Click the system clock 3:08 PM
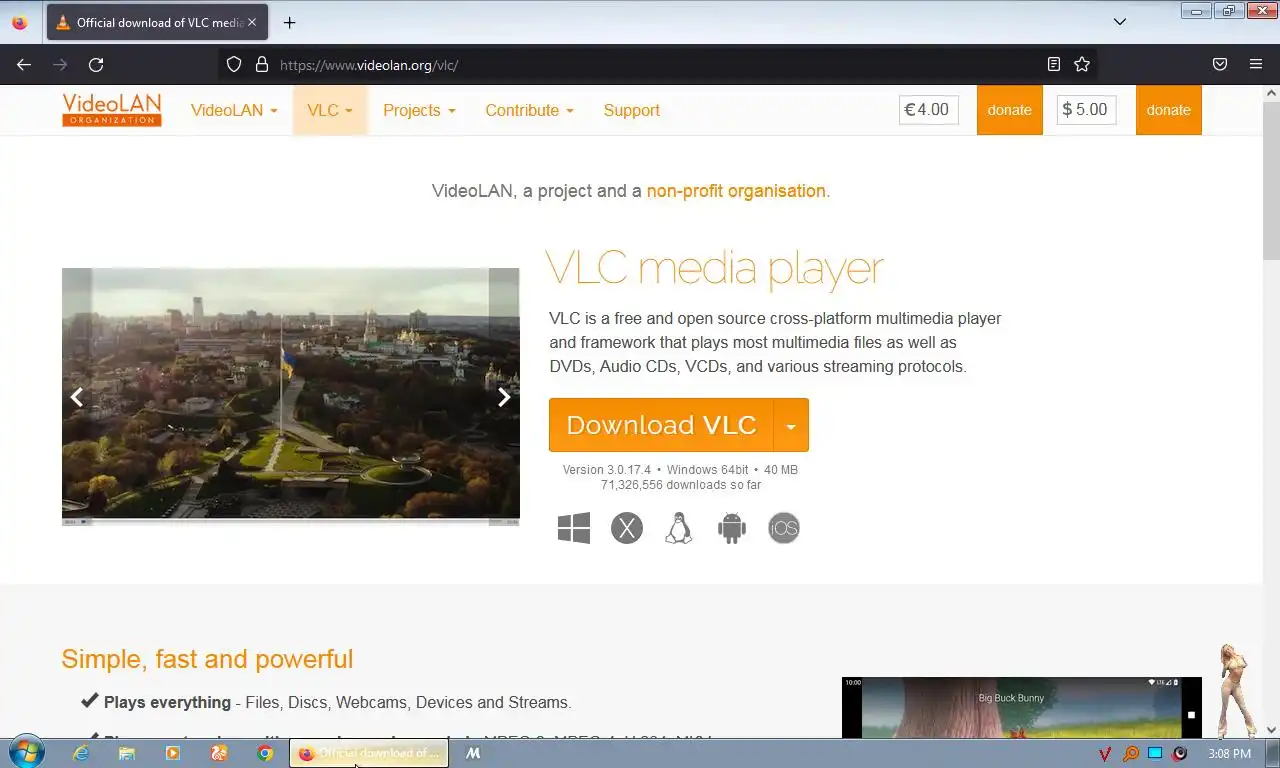 pos(1229,753)
